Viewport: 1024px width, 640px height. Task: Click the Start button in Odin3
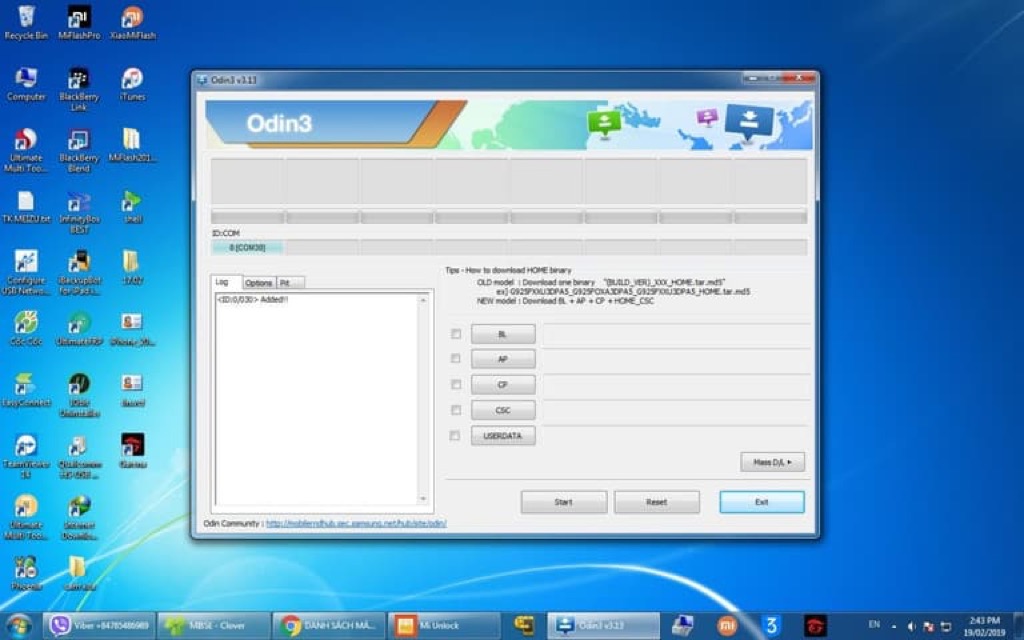(564, 502)
